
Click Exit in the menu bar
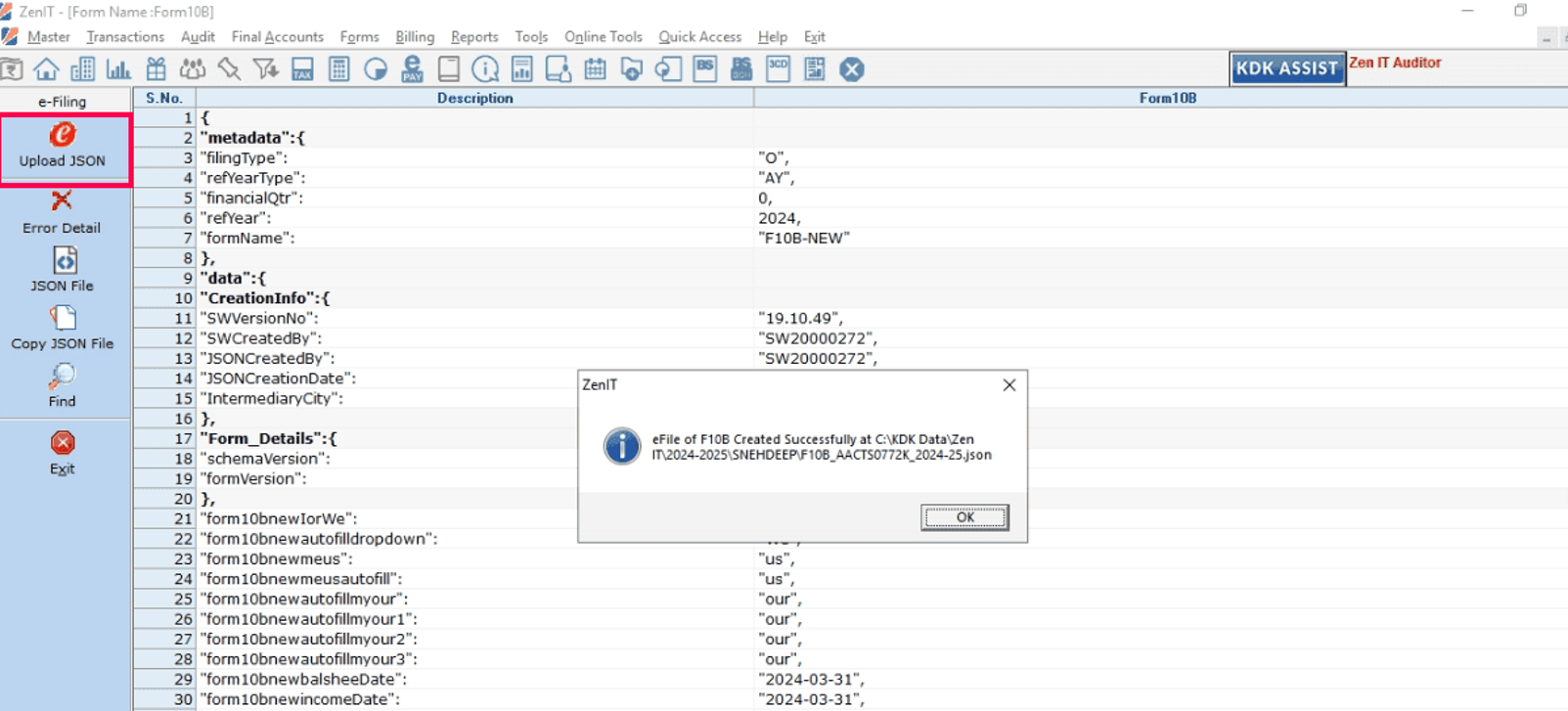point(815,37)
